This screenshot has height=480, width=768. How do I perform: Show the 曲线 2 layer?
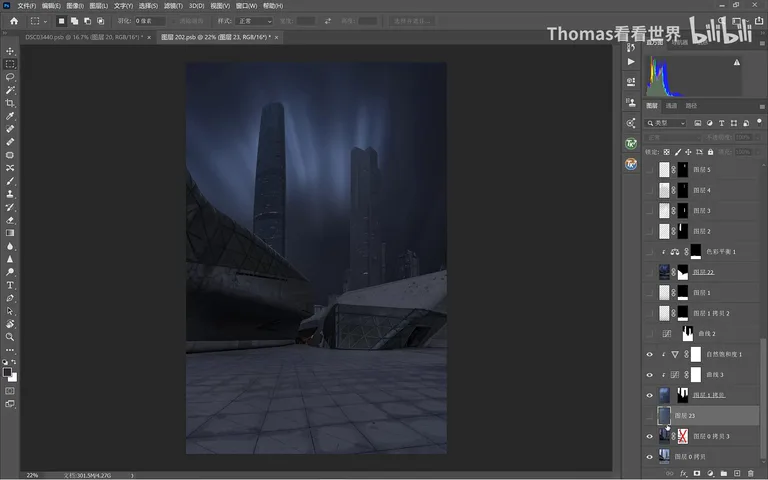[x=649, y=334]
